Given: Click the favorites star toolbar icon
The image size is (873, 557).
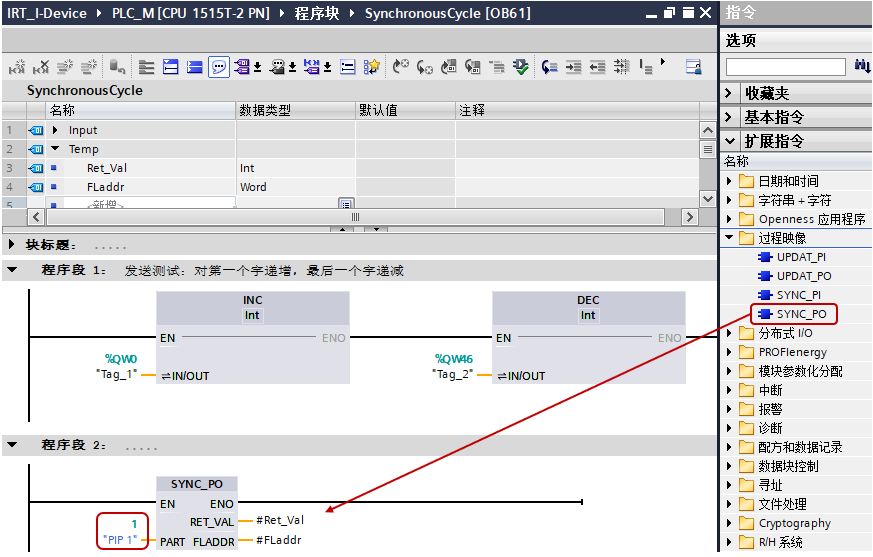Looking at the screenshot, I should [371, 67].
